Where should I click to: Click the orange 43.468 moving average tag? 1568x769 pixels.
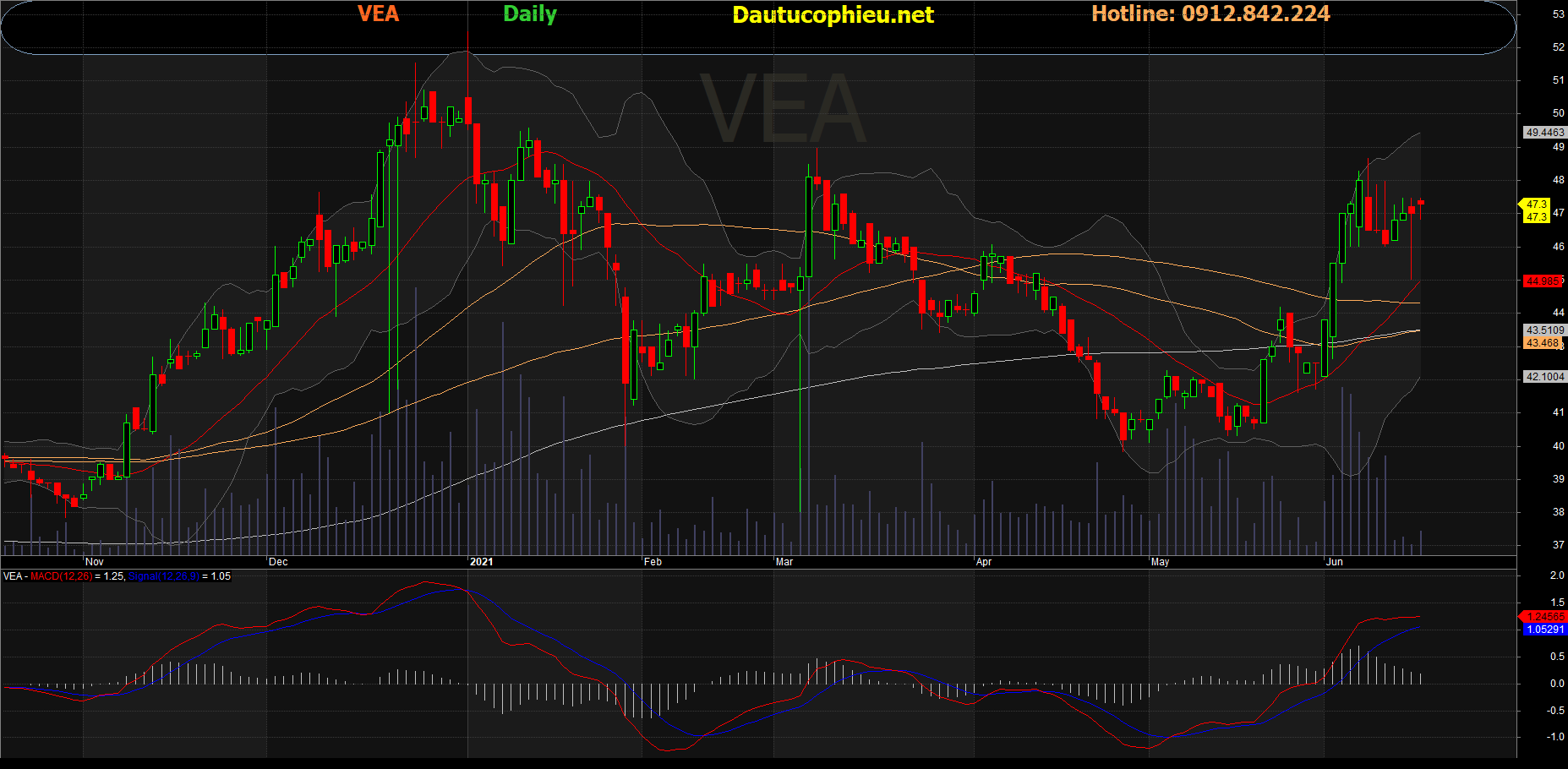pyautogui.click(x=1543, y=343)
